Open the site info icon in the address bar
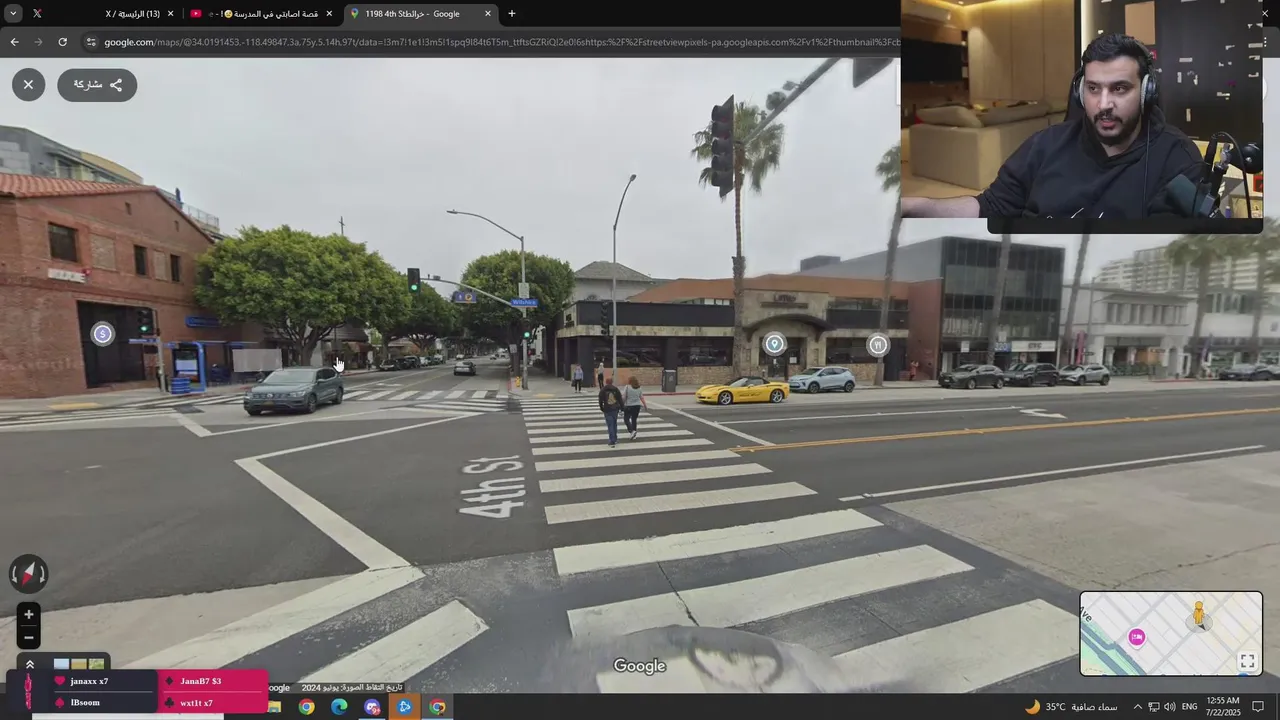Image resolution: width=1280 pixels, height=720 pixels. coord(91,42)
